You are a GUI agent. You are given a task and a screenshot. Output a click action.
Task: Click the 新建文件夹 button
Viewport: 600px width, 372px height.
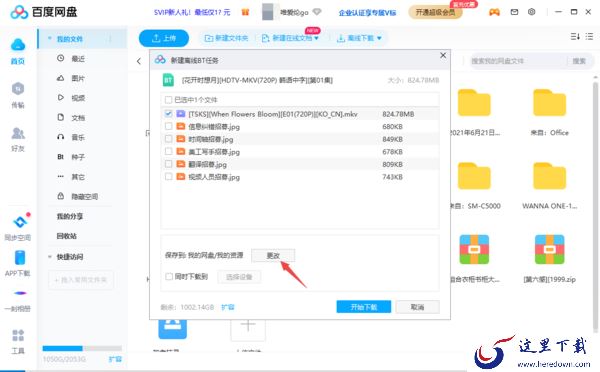pos(227,38)
